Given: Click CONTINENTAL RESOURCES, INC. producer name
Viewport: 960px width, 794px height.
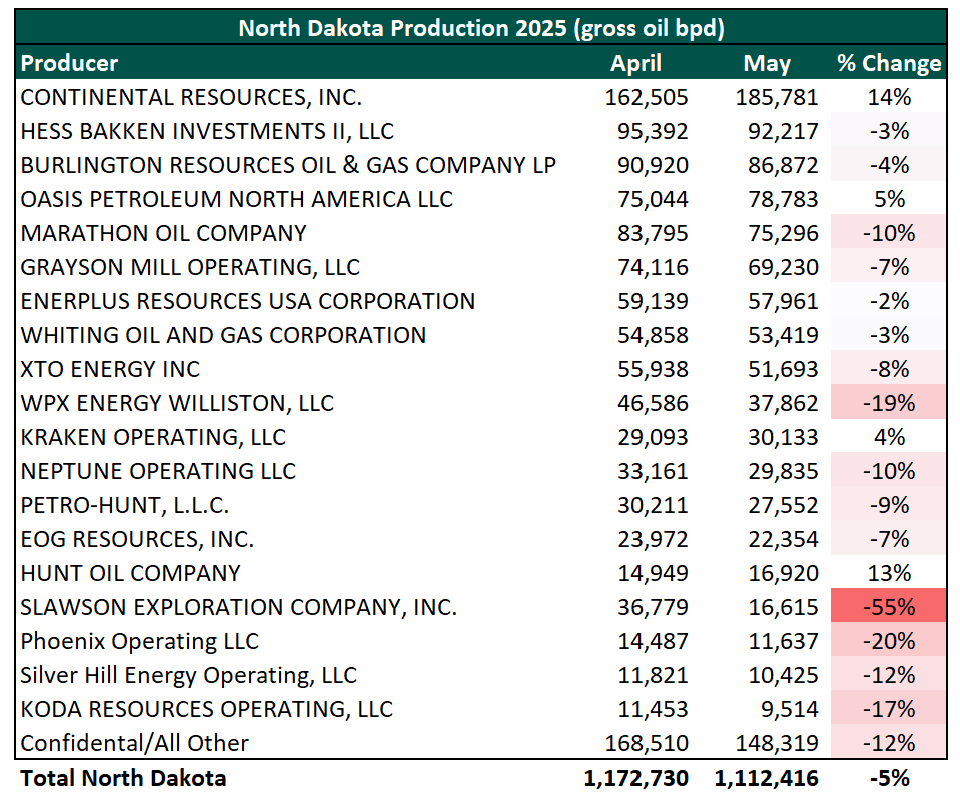Looking at the screenshot, I should 191,97.
